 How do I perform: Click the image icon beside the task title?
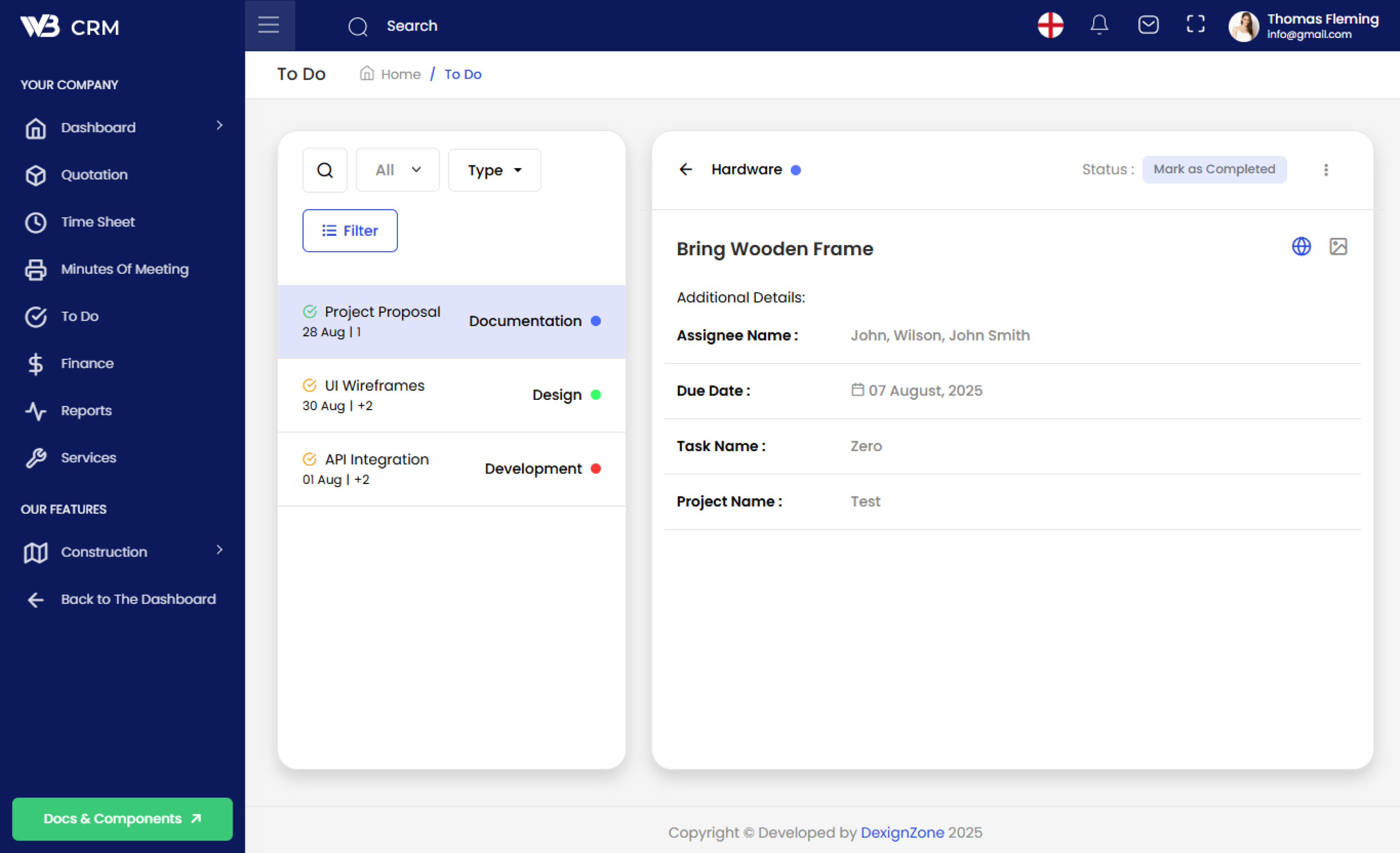click(1337, 247)
